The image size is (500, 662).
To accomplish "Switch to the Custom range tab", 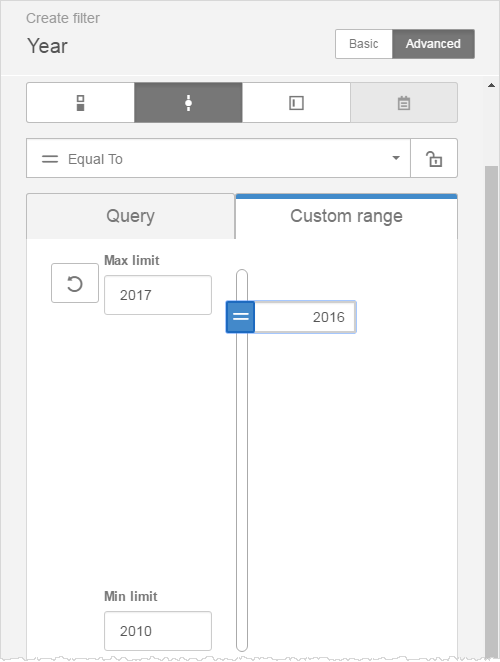I will pyautogui.click(x=346, y=216).
